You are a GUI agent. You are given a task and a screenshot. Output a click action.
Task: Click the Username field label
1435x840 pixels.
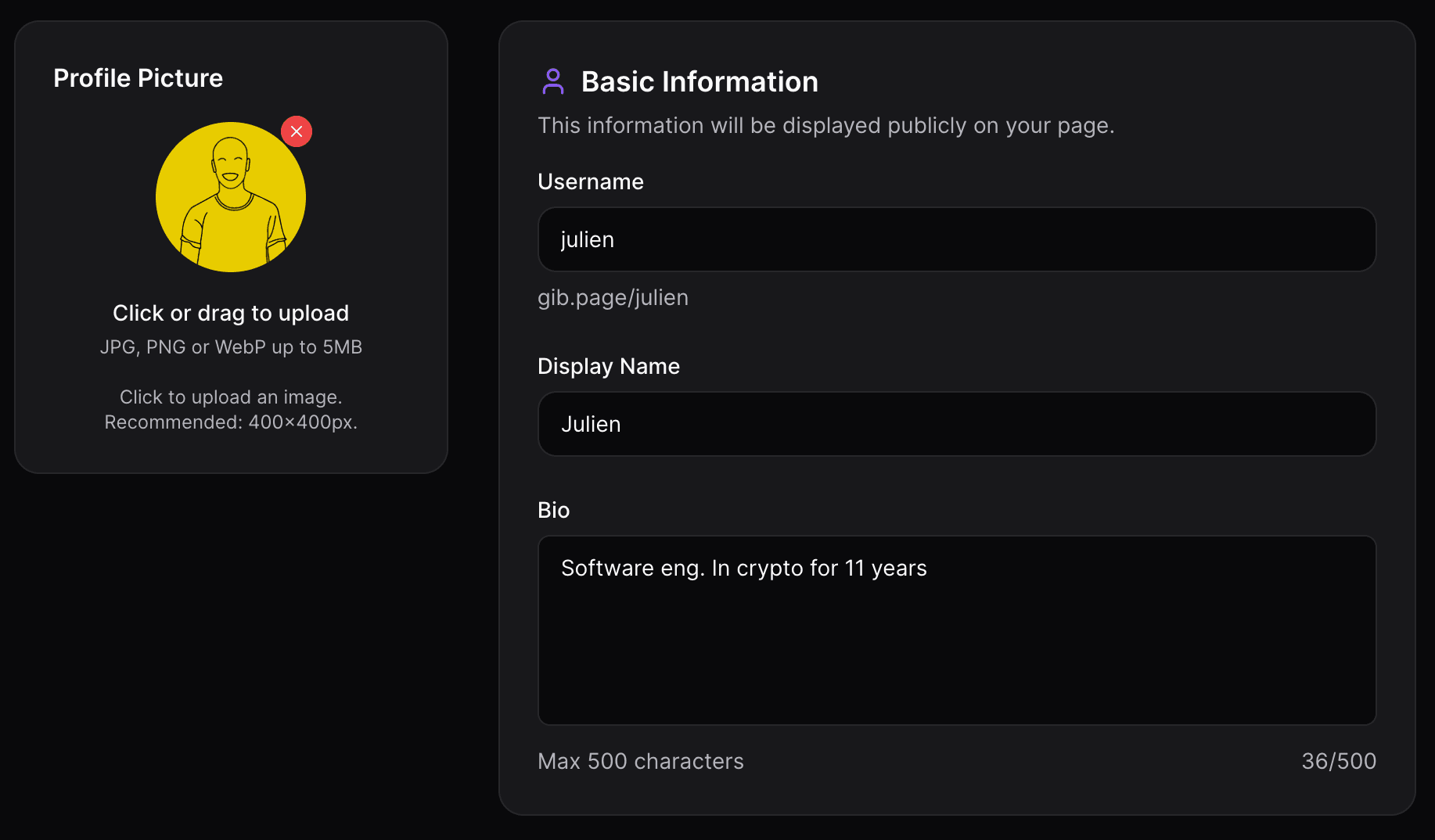click(x=590, y=181)
